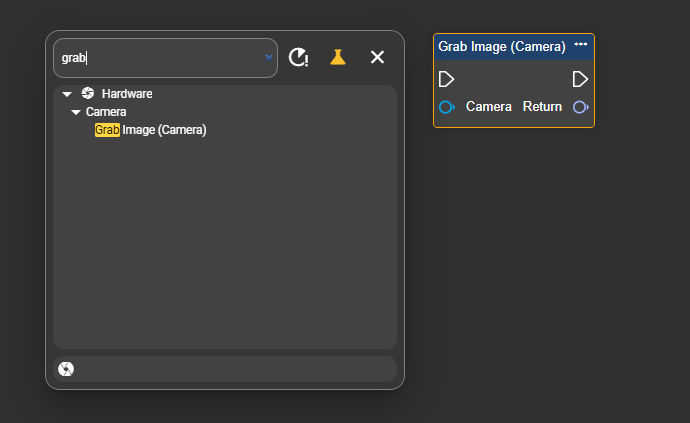The height and width of the screenshot is (423, 690).
Task: Collapse the Hardware category
Action: tap(67, 94)
